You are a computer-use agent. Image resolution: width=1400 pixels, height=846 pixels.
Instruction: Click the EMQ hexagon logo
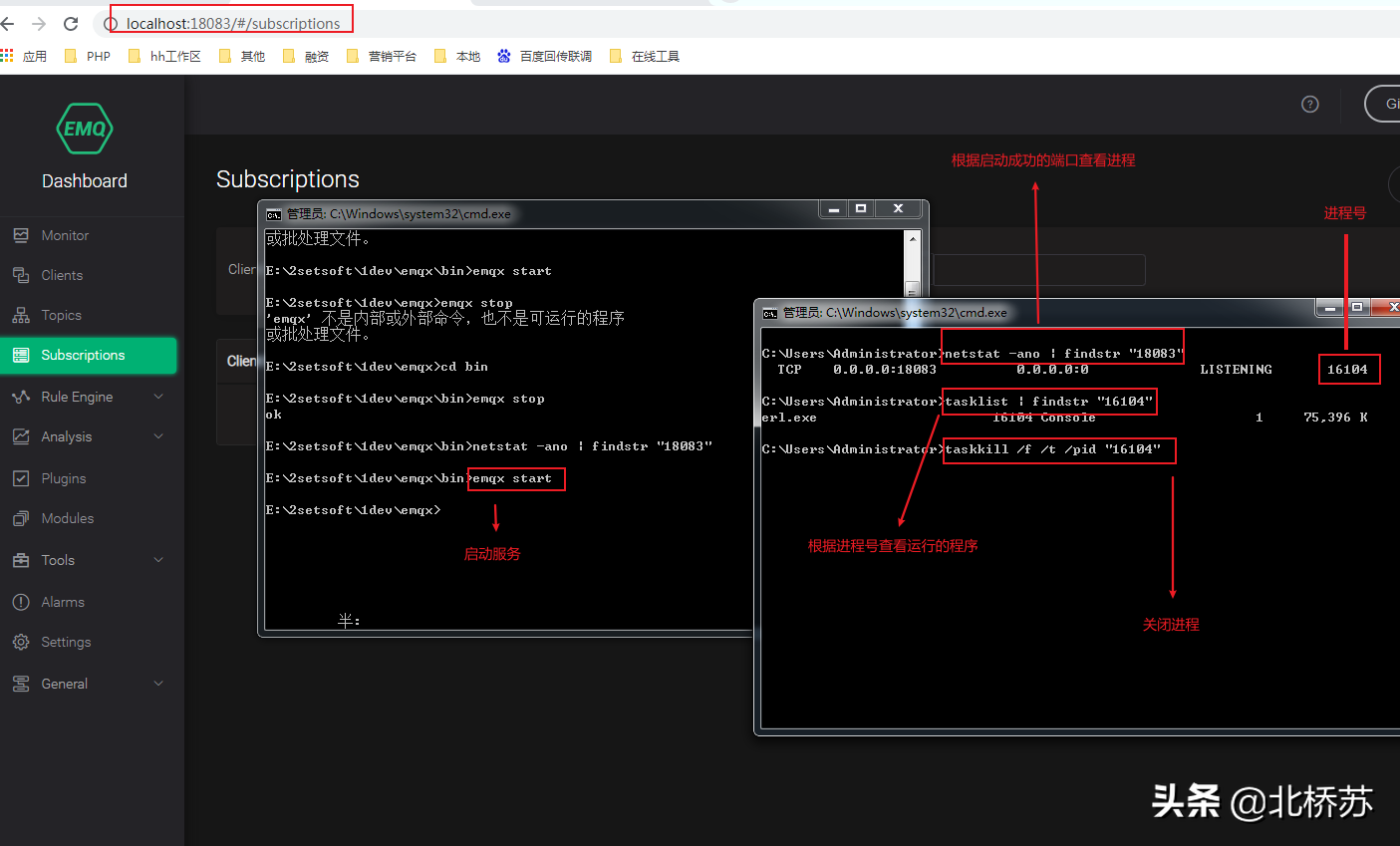click(85, 129)
